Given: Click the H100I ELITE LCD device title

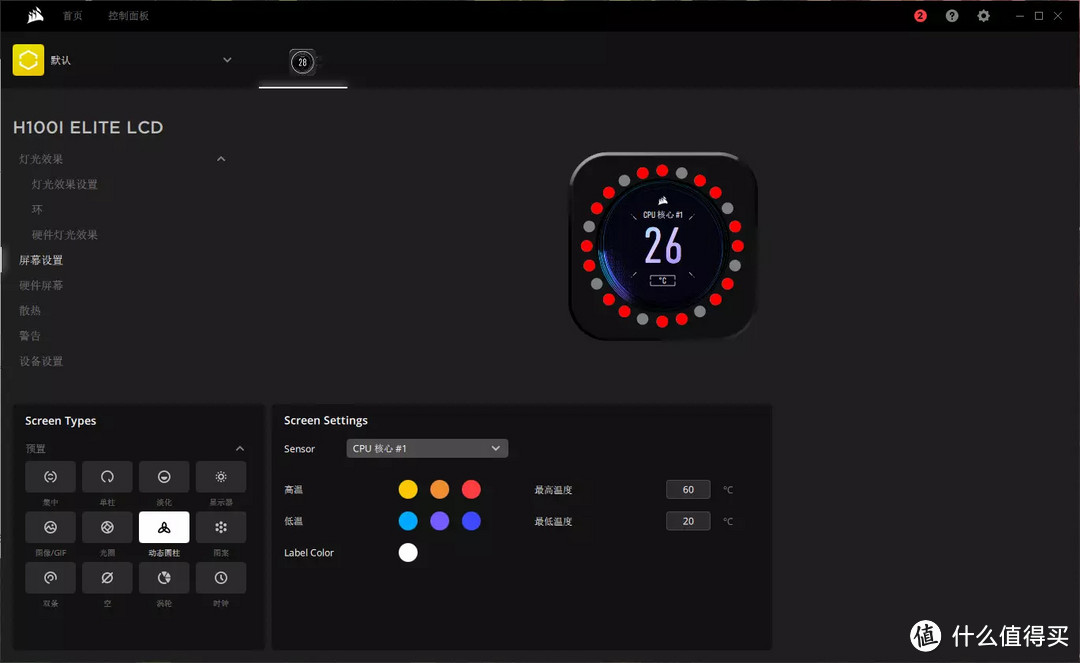Looking at the screenshot, I should 88,127.
